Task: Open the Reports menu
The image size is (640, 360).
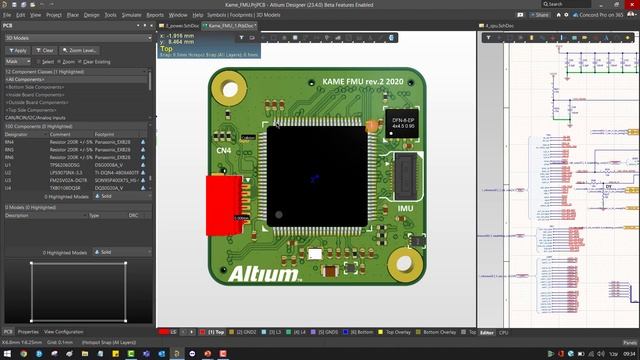Action: [155, 15]
